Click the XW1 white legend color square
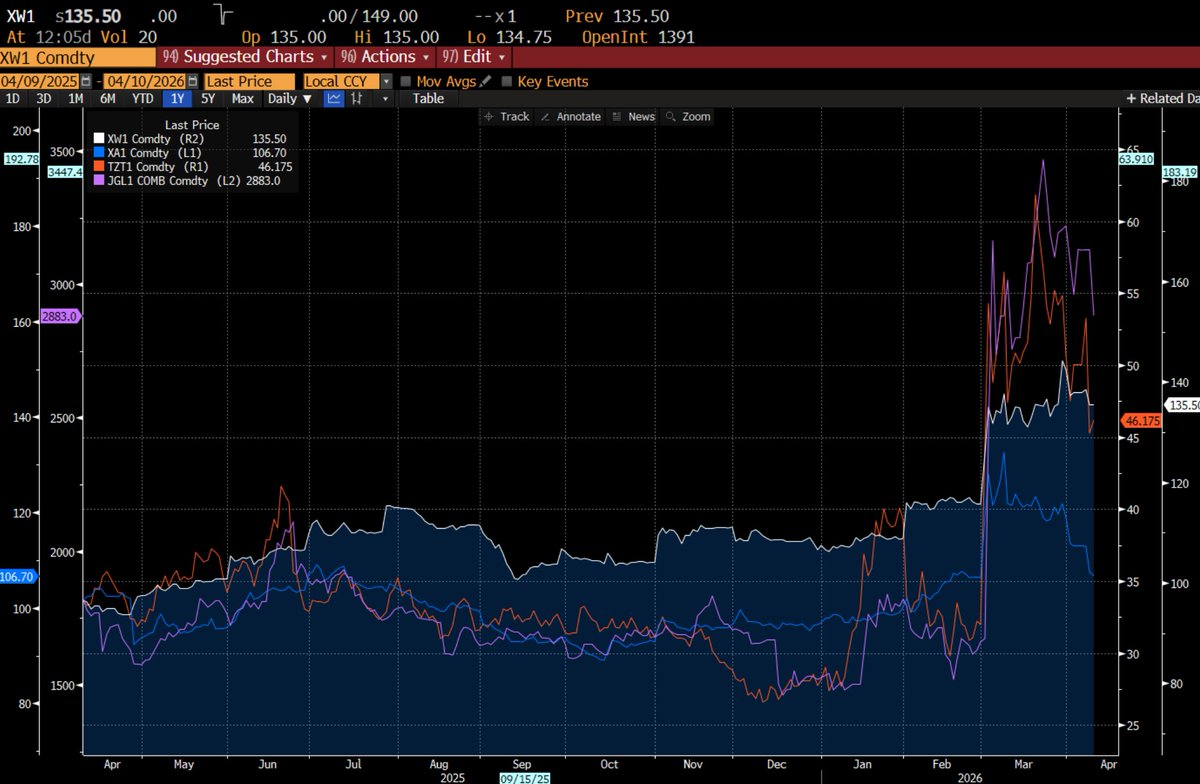1200x784 pixels. pos(98,138)
